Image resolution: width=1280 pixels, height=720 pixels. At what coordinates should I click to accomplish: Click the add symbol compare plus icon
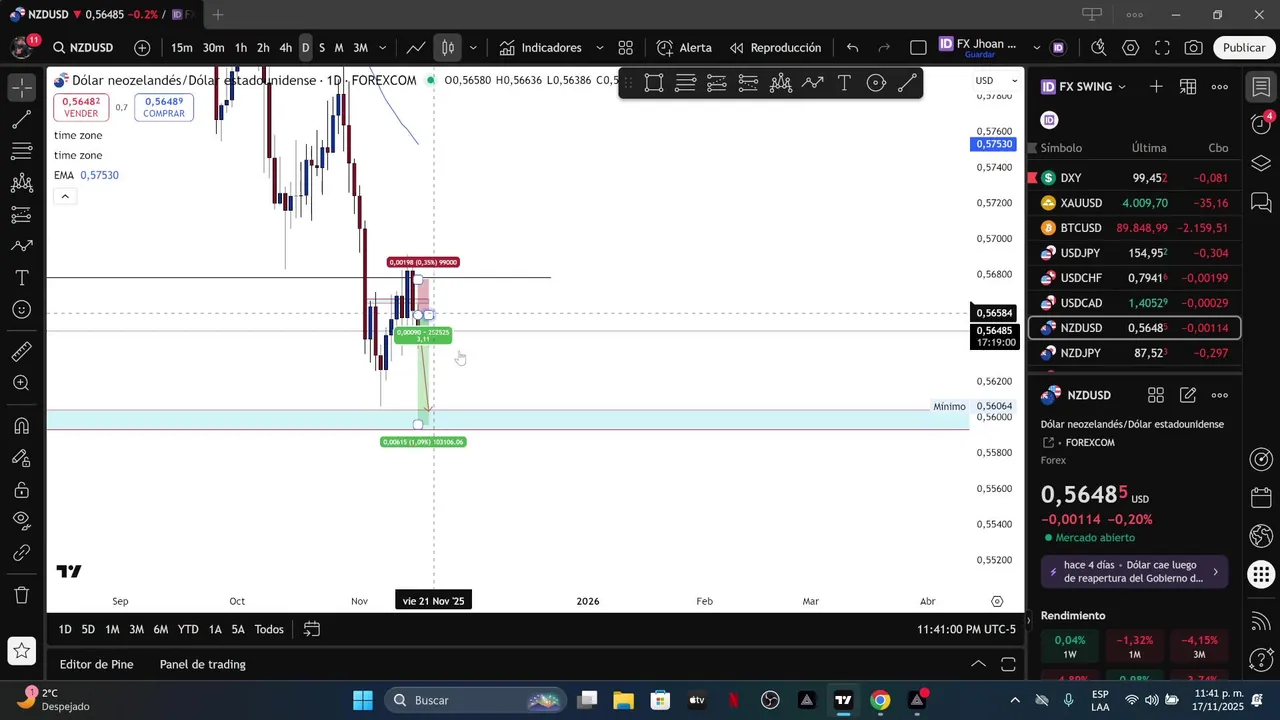142,48
